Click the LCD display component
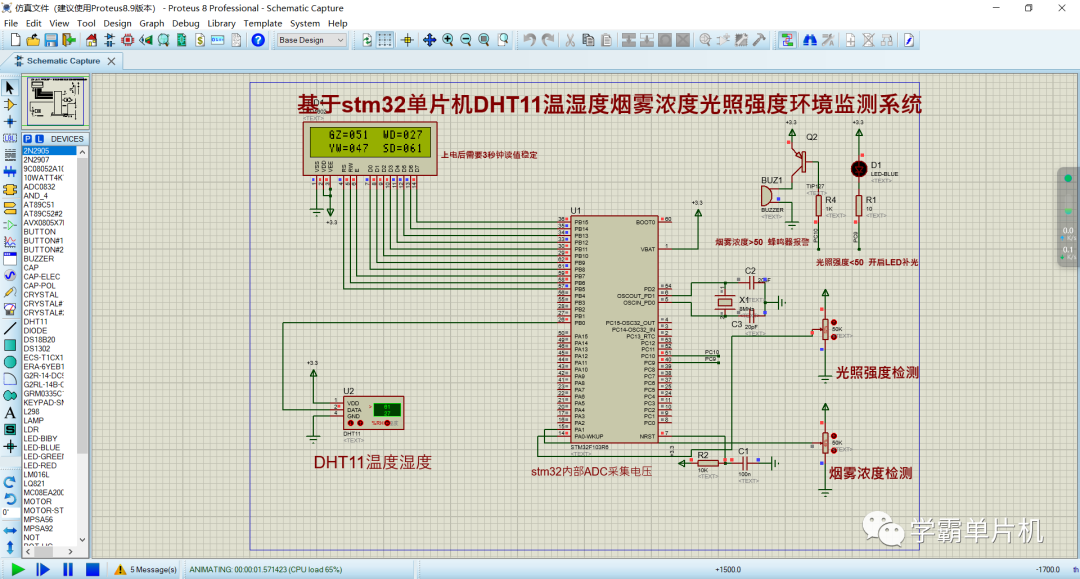This screenshot has height=579, width=1080. (x=370, y=149)
